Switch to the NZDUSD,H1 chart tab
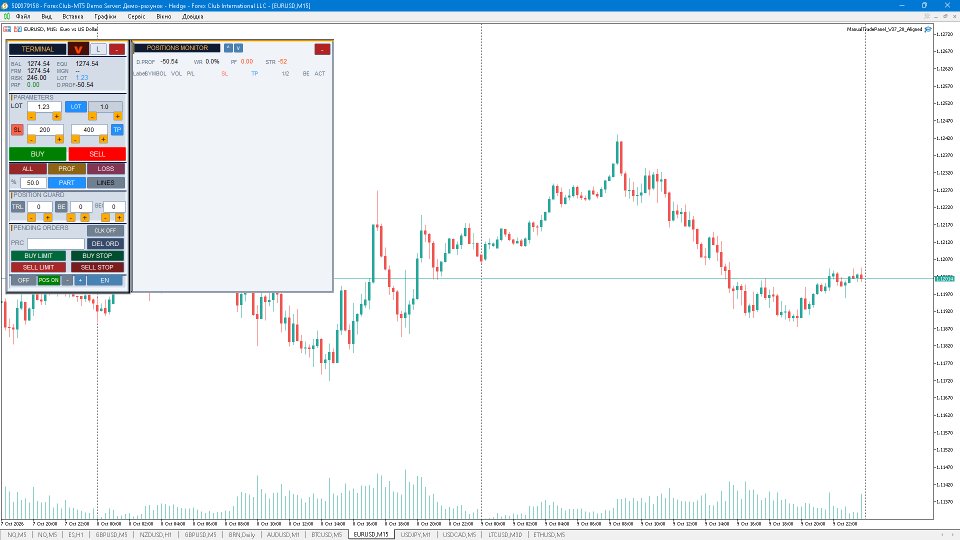The height and width of the screenshot is (540, 960). [x=156, y=534]
